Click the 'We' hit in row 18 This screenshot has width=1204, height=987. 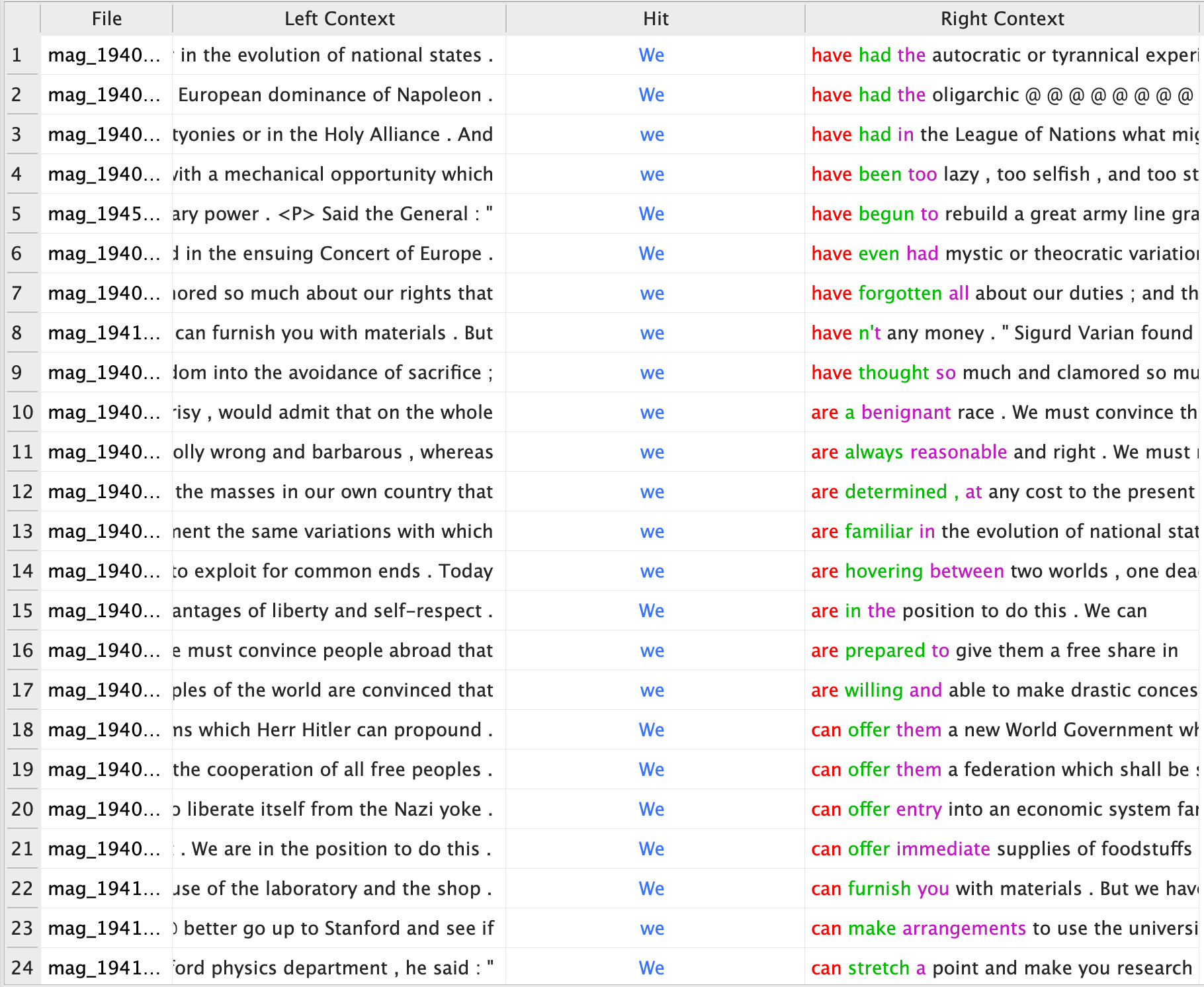pos(652,730)
